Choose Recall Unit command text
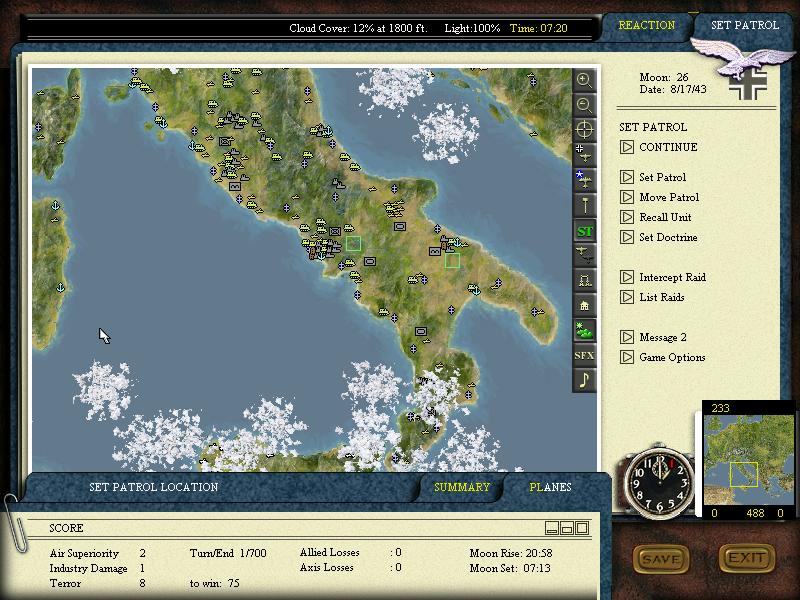 pos(665,217)
